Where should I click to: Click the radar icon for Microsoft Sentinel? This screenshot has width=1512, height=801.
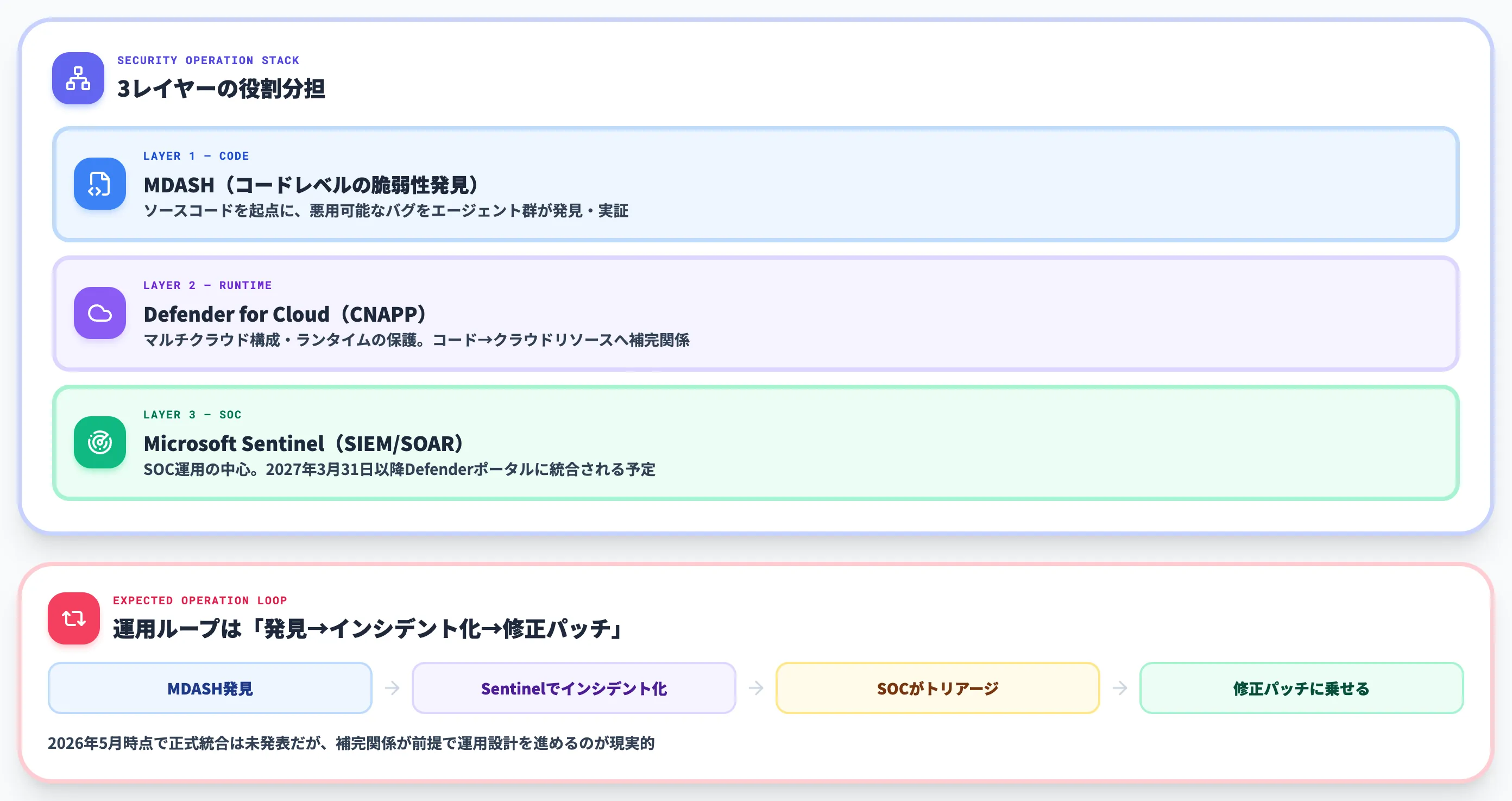pos(100,442)
